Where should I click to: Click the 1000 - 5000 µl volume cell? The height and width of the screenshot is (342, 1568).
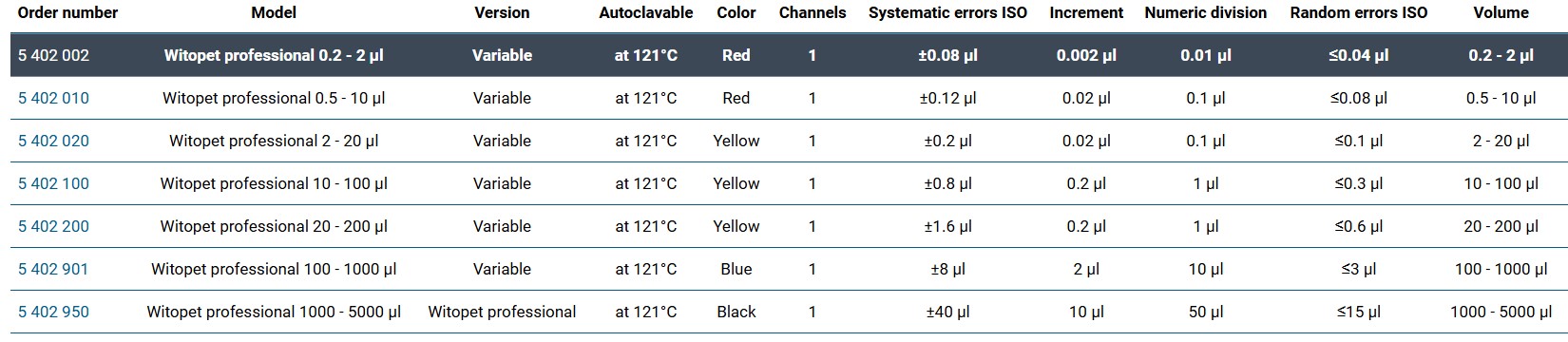tap(1501, 312)
